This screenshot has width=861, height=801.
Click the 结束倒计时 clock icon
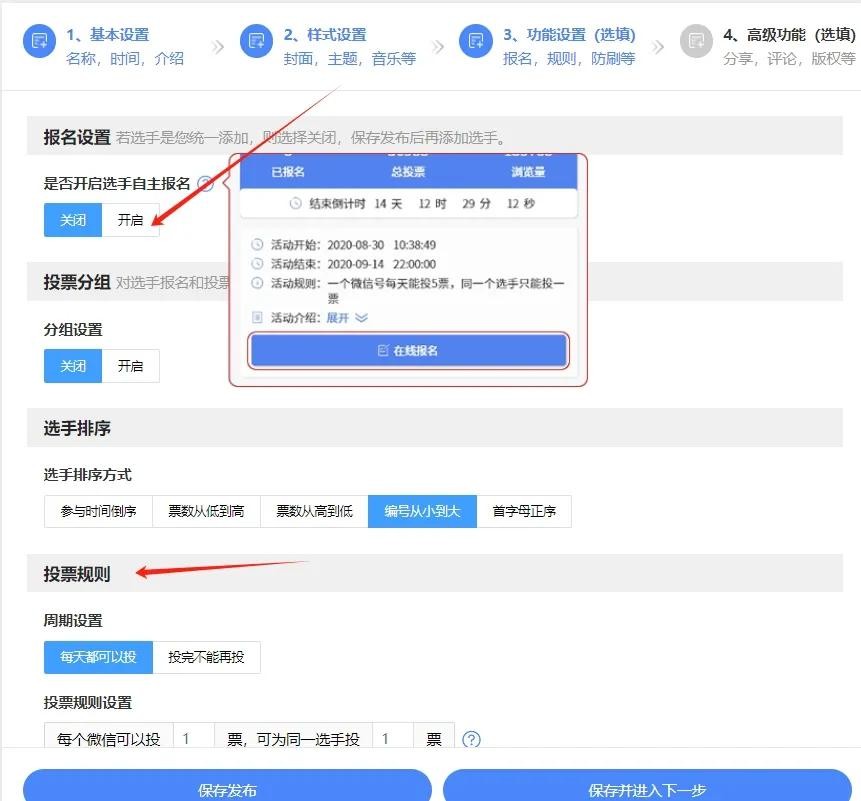coord(295,203)
